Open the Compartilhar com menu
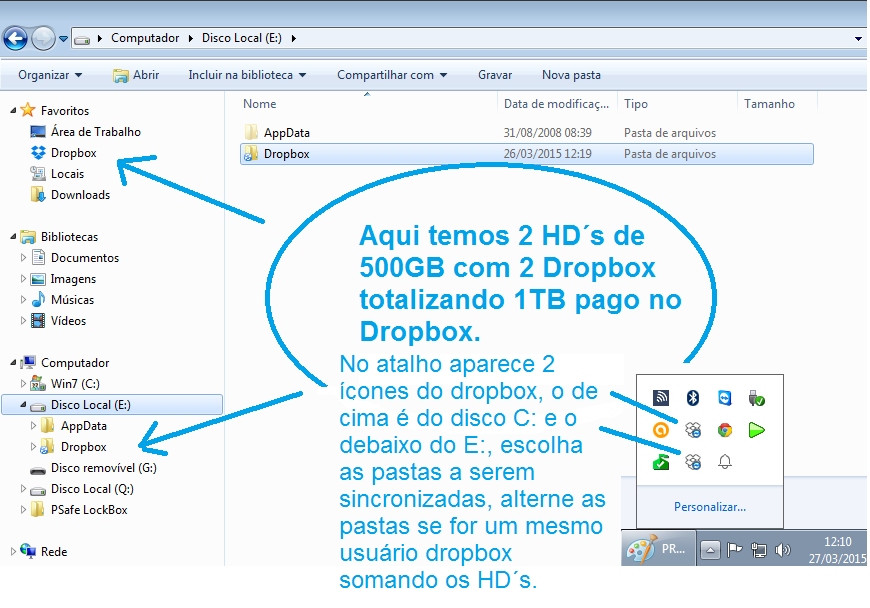This screenshot has width=870, height=608. coord(389,74)
